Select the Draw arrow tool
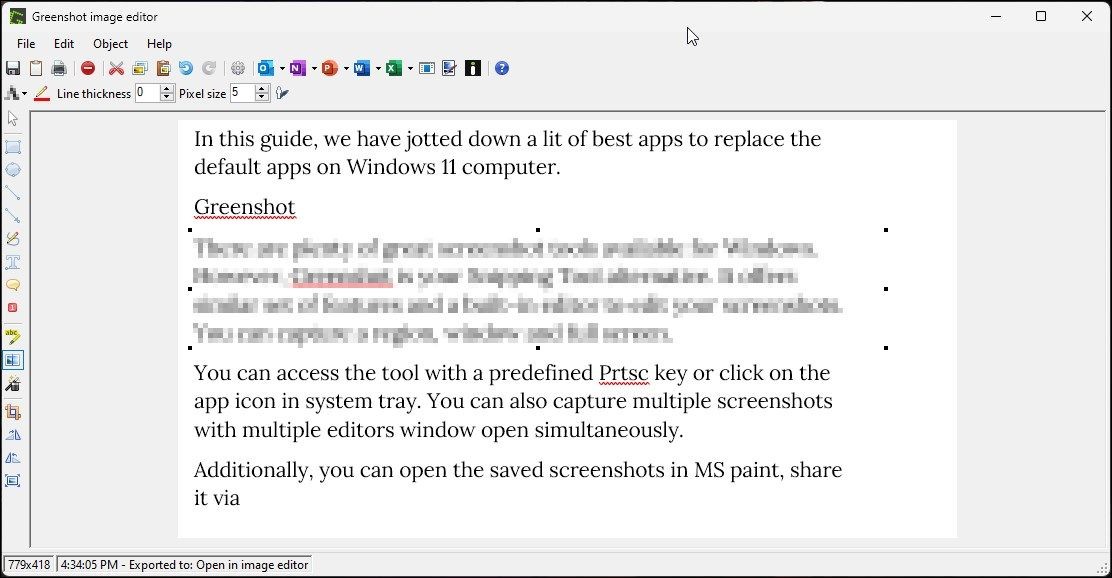This screenshot has width=1112, height=578. 13,216
